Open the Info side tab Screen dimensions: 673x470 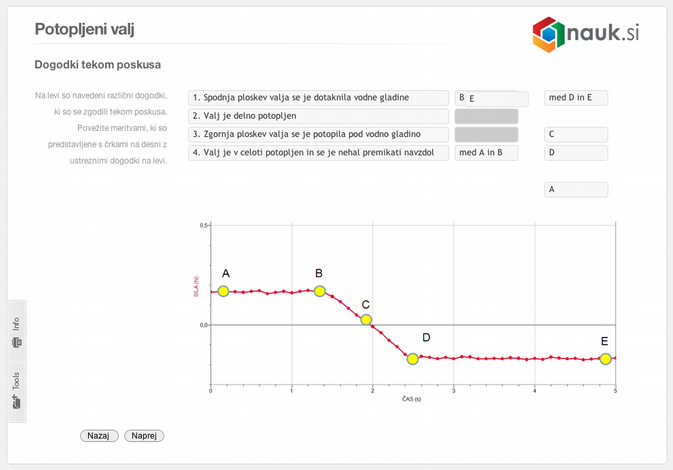(16, 332)
